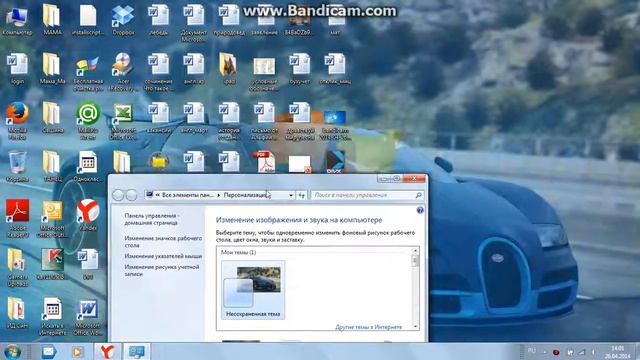Image resolution: width=640 pixels, height=360 pixels.
Task: Open Изменение указателей мыши link
Action: [163, 256]
